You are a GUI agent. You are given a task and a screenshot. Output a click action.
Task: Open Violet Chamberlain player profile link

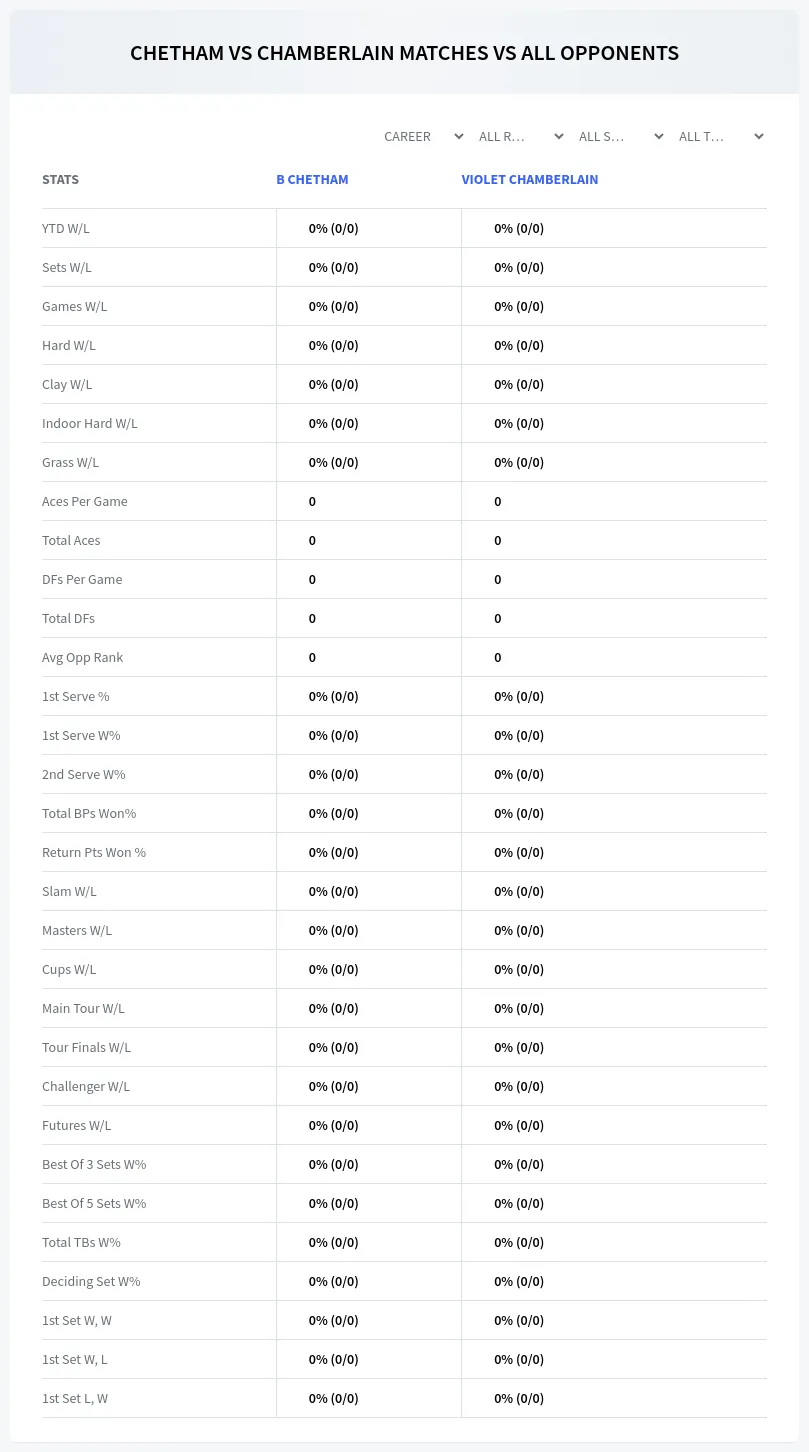[x=529, y=180]
